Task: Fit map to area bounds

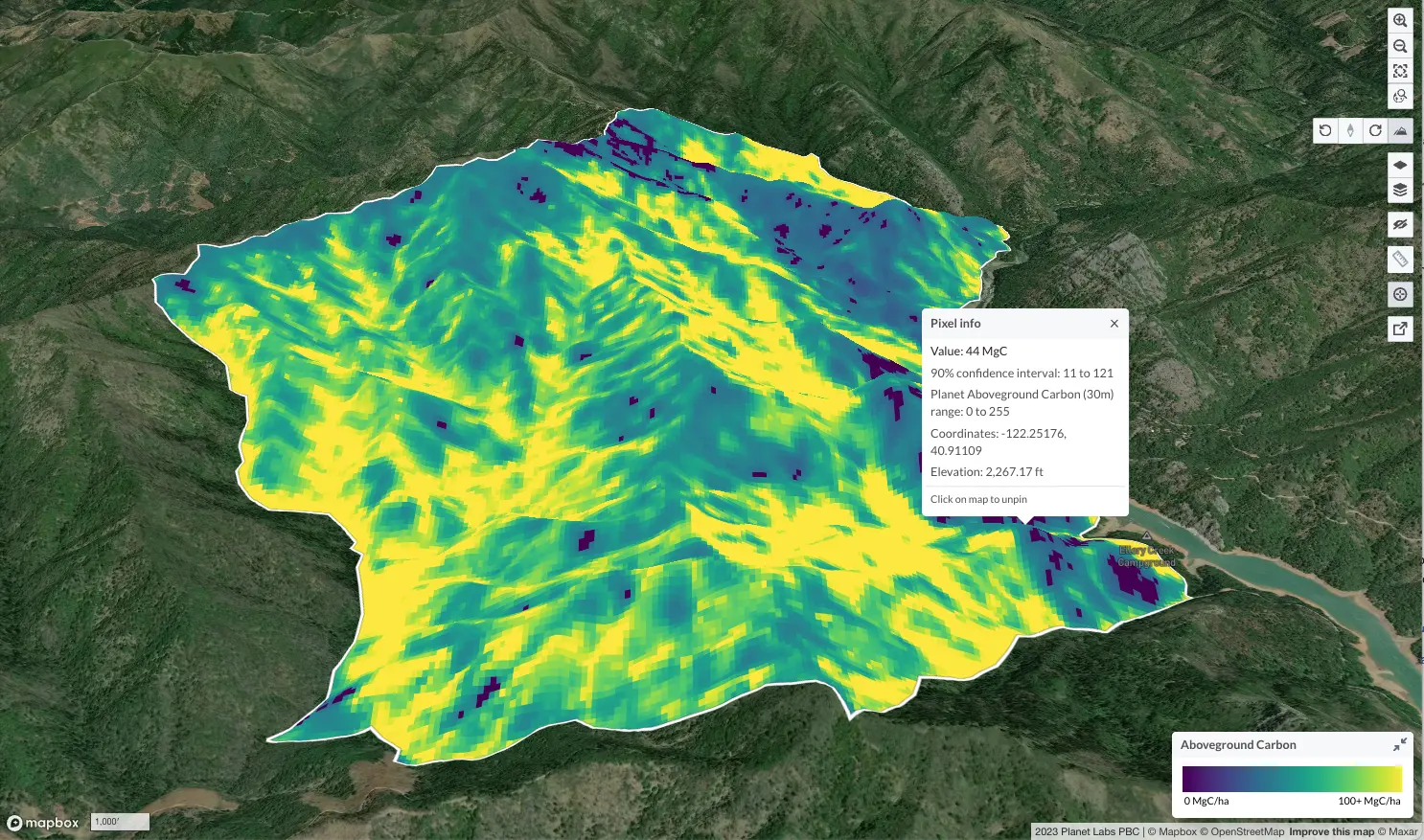Action: (1400, 71)
